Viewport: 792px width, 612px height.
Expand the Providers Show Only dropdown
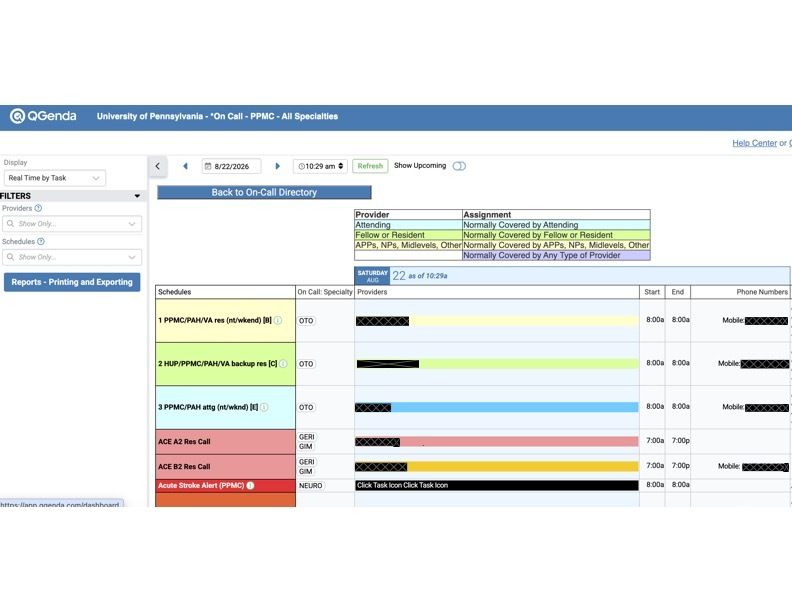132,224
